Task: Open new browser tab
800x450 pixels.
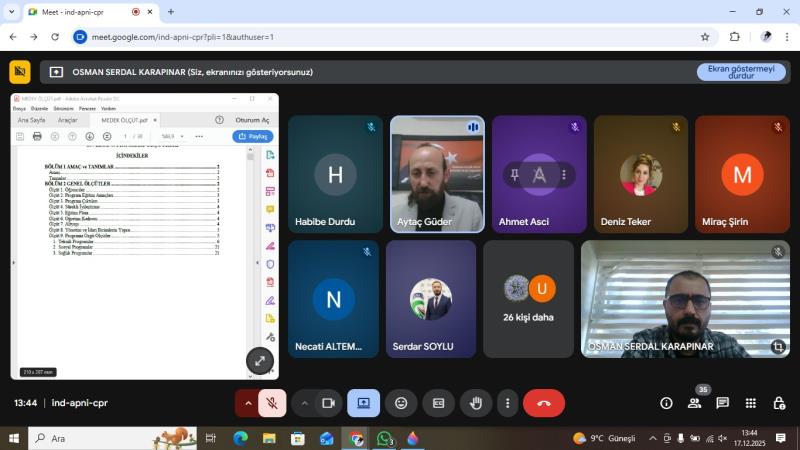Action: click(171, 12)
